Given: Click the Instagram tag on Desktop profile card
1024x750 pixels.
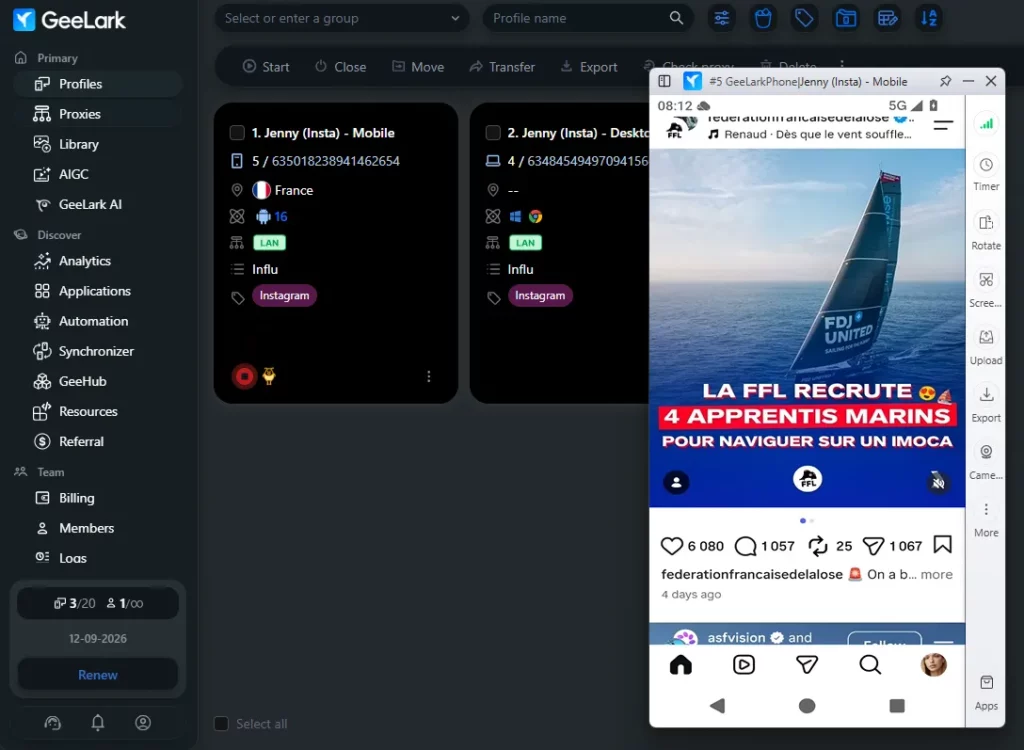Looking at the screenshot, I should coord(540,295).
